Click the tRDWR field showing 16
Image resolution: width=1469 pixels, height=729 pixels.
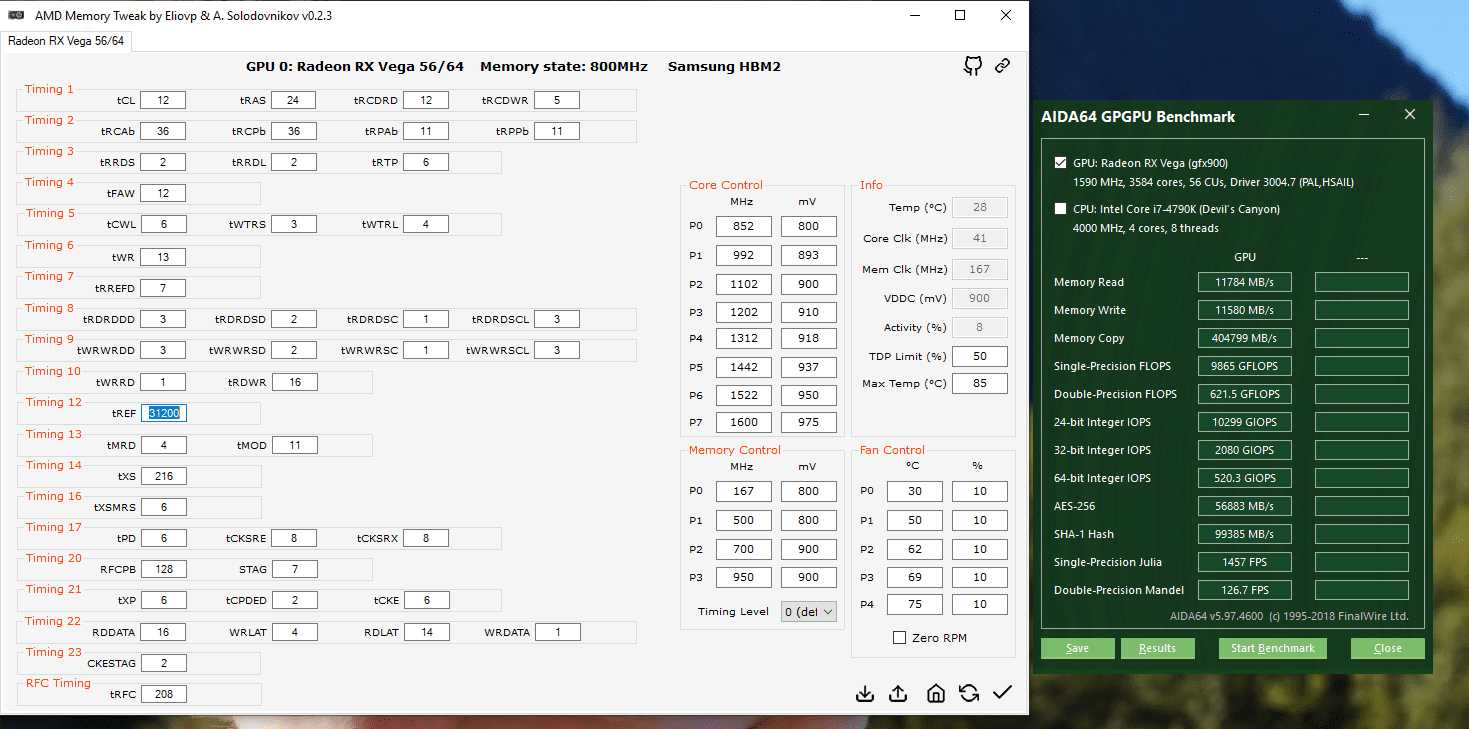294,382
